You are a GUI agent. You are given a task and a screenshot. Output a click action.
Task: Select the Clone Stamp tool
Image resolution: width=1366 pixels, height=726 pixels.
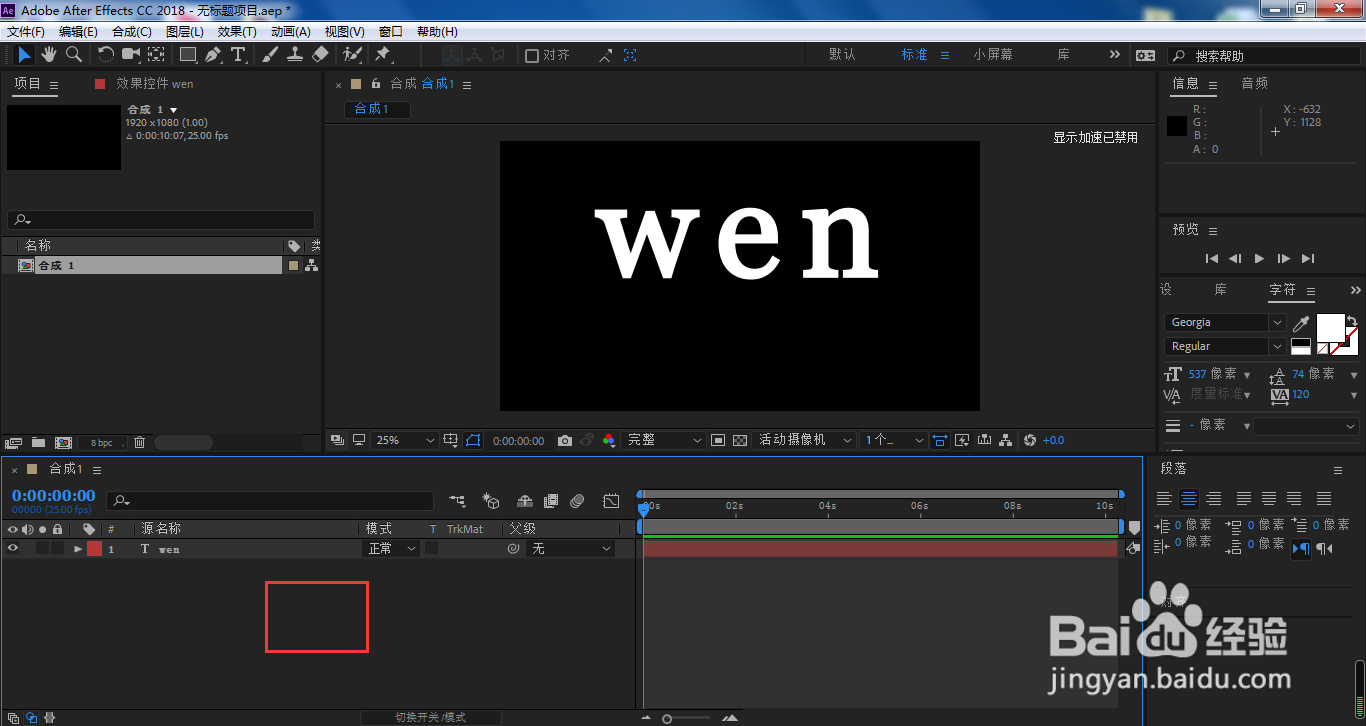pyautogui.click(x=295, y=55)
